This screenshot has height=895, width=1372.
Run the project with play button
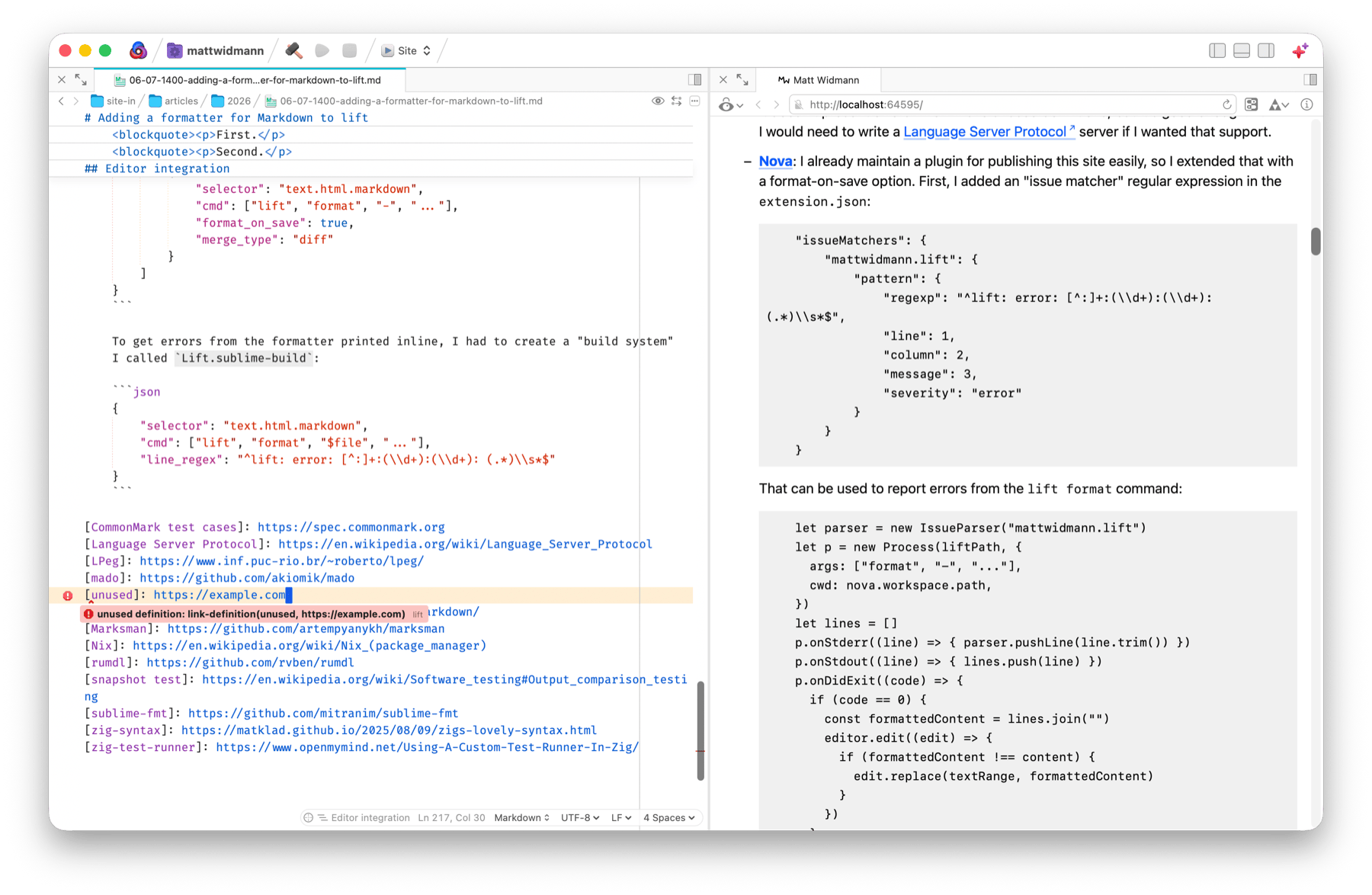pyautogui.click(x=322, y=50)
